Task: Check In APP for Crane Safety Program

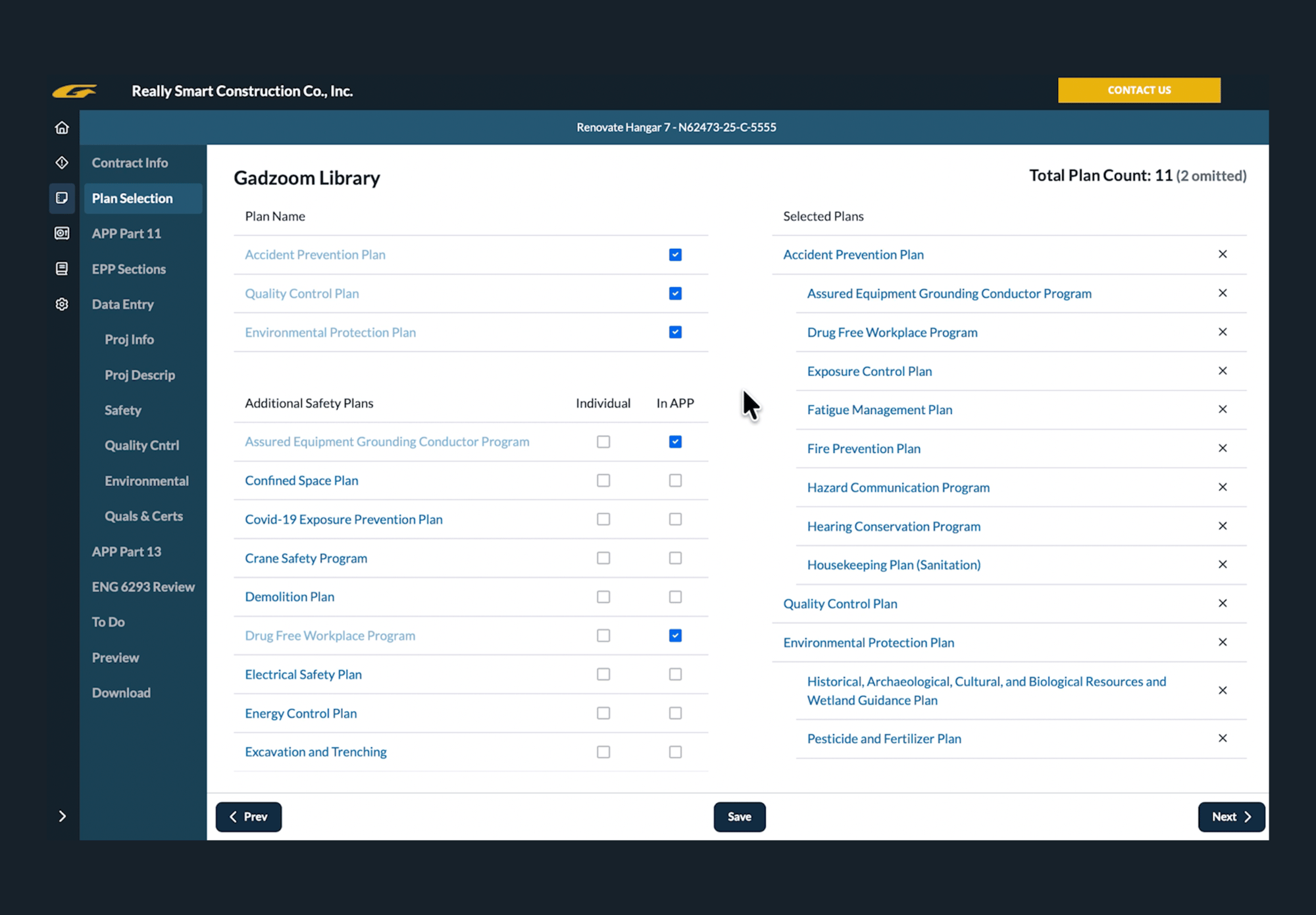Action: pos(675,558)
